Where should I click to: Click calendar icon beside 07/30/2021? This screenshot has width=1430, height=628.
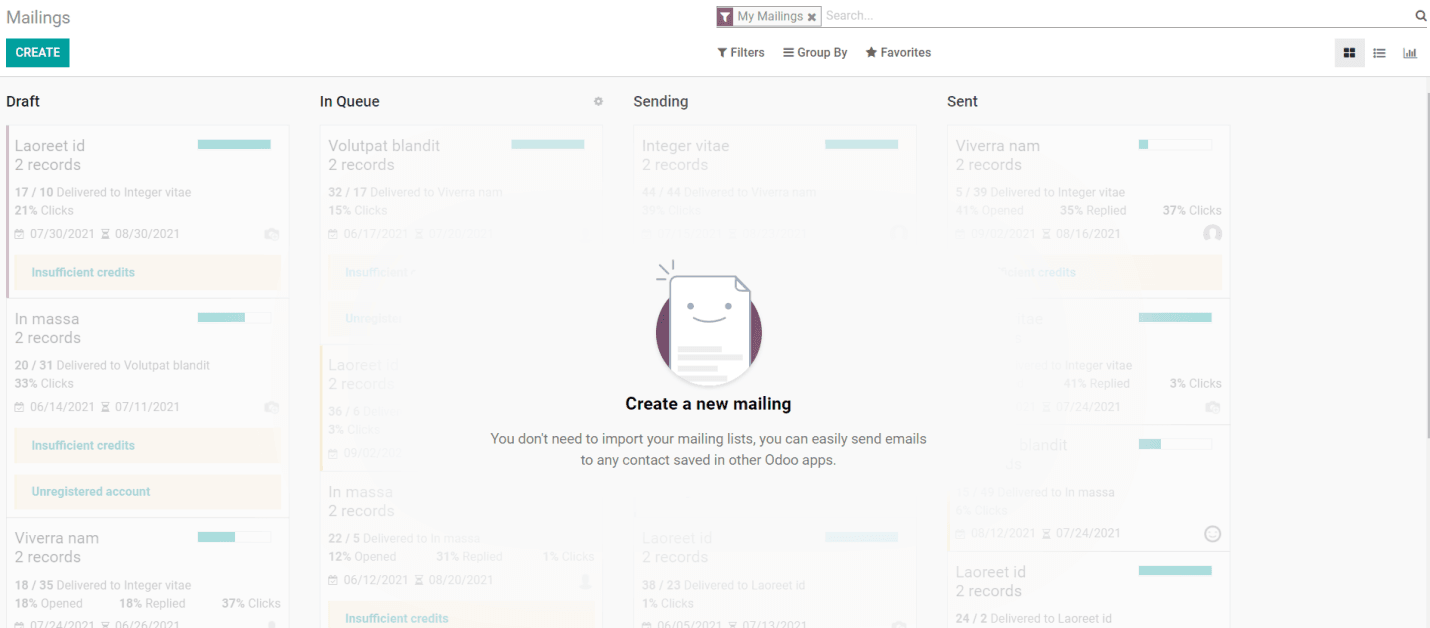pyautogui.click(x=19, y=234)
